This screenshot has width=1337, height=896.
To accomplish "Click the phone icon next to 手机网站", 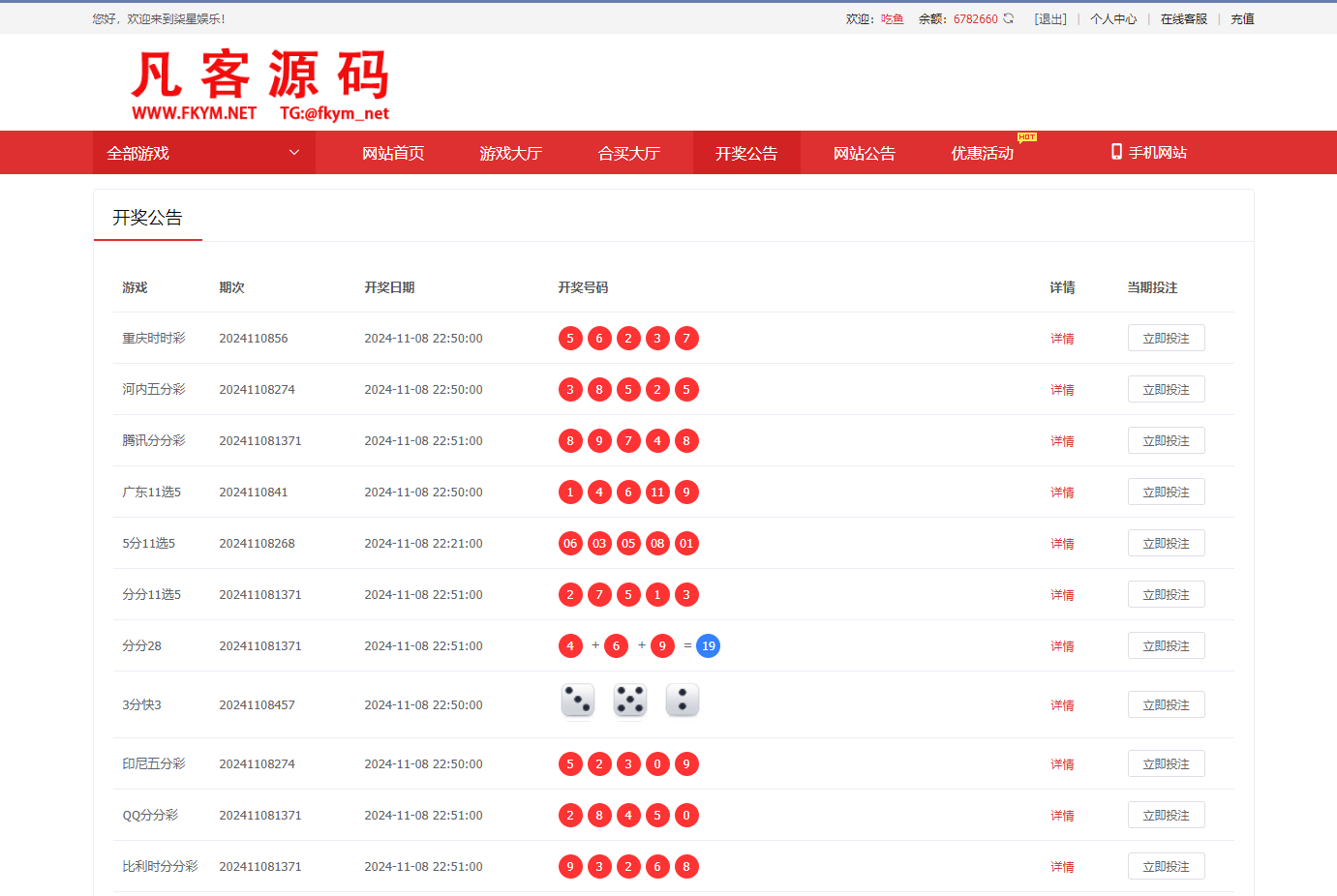I will click(x=1115, y=151).
